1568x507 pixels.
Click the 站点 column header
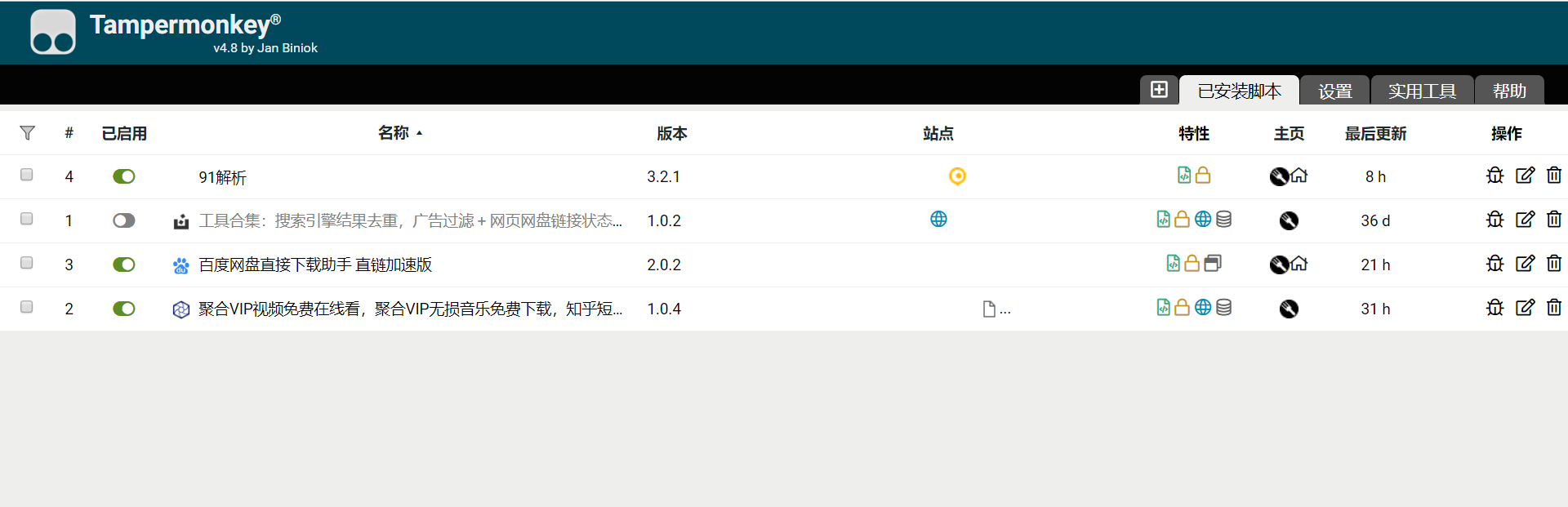938,133
